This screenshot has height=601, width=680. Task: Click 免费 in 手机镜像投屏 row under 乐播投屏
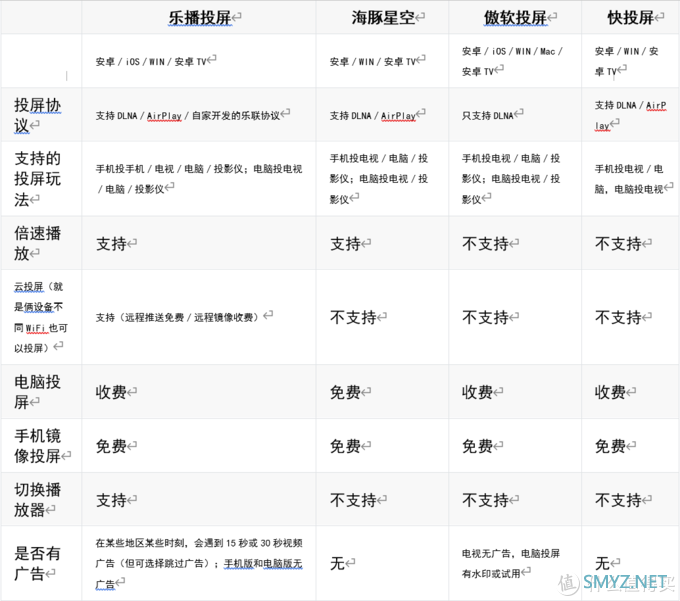111,446
